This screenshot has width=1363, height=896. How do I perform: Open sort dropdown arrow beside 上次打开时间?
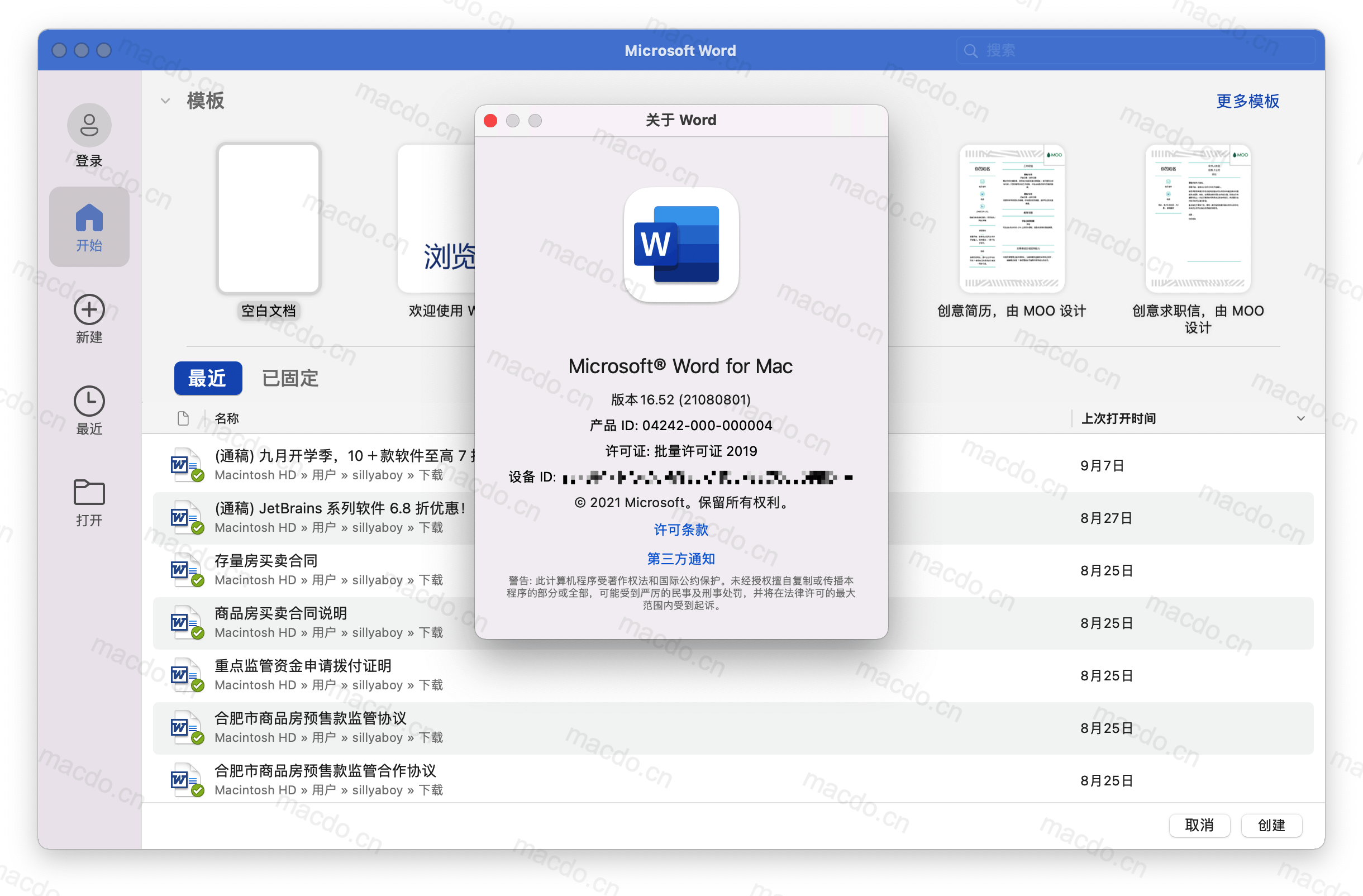(1300, 418)
